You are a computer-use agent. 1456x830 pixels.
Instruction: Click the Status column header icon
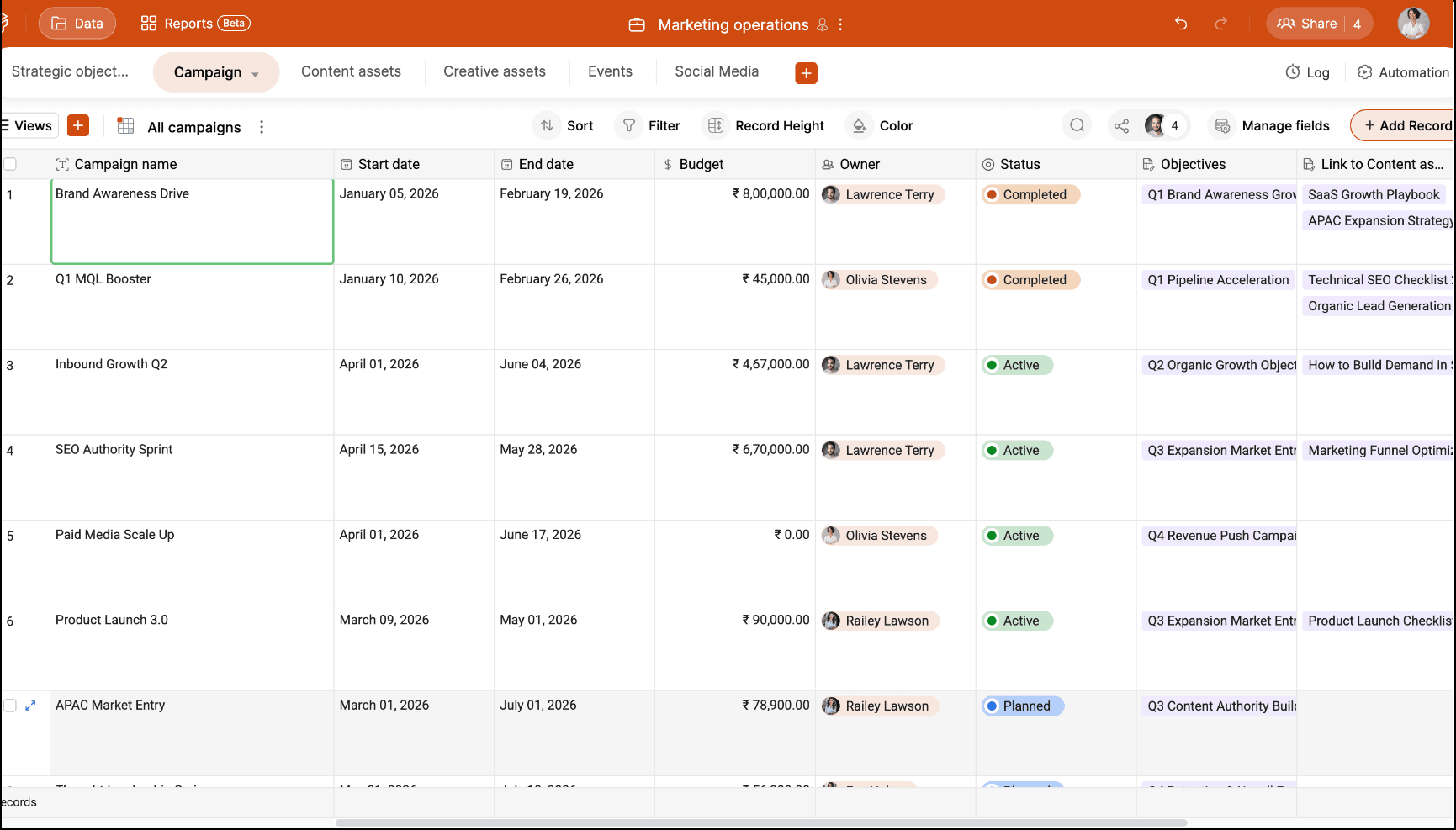pyautogui.click(x=988, y=165)
